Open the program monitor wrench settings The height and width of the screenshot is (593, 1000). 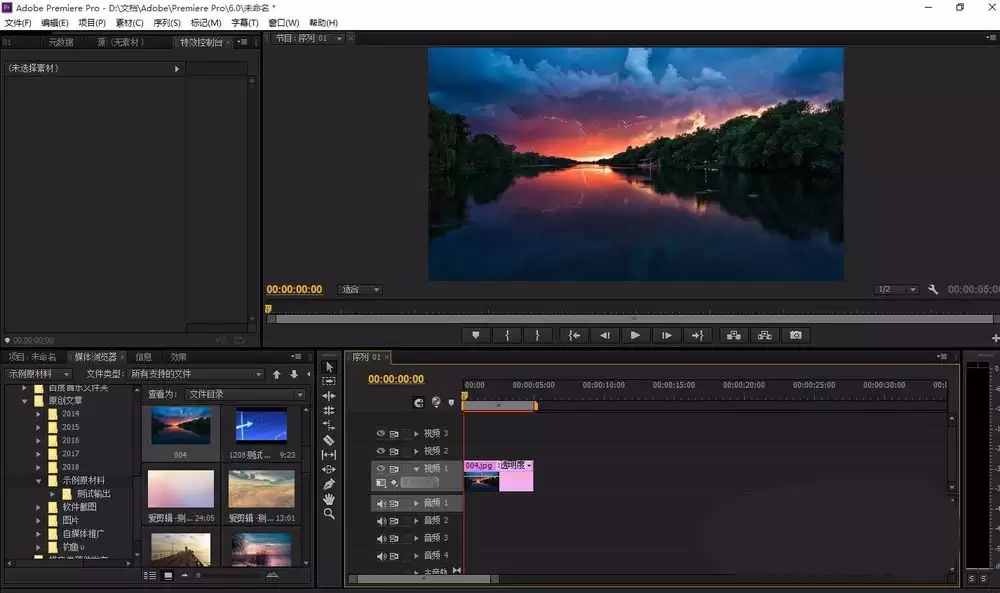(x=932, y=289)
